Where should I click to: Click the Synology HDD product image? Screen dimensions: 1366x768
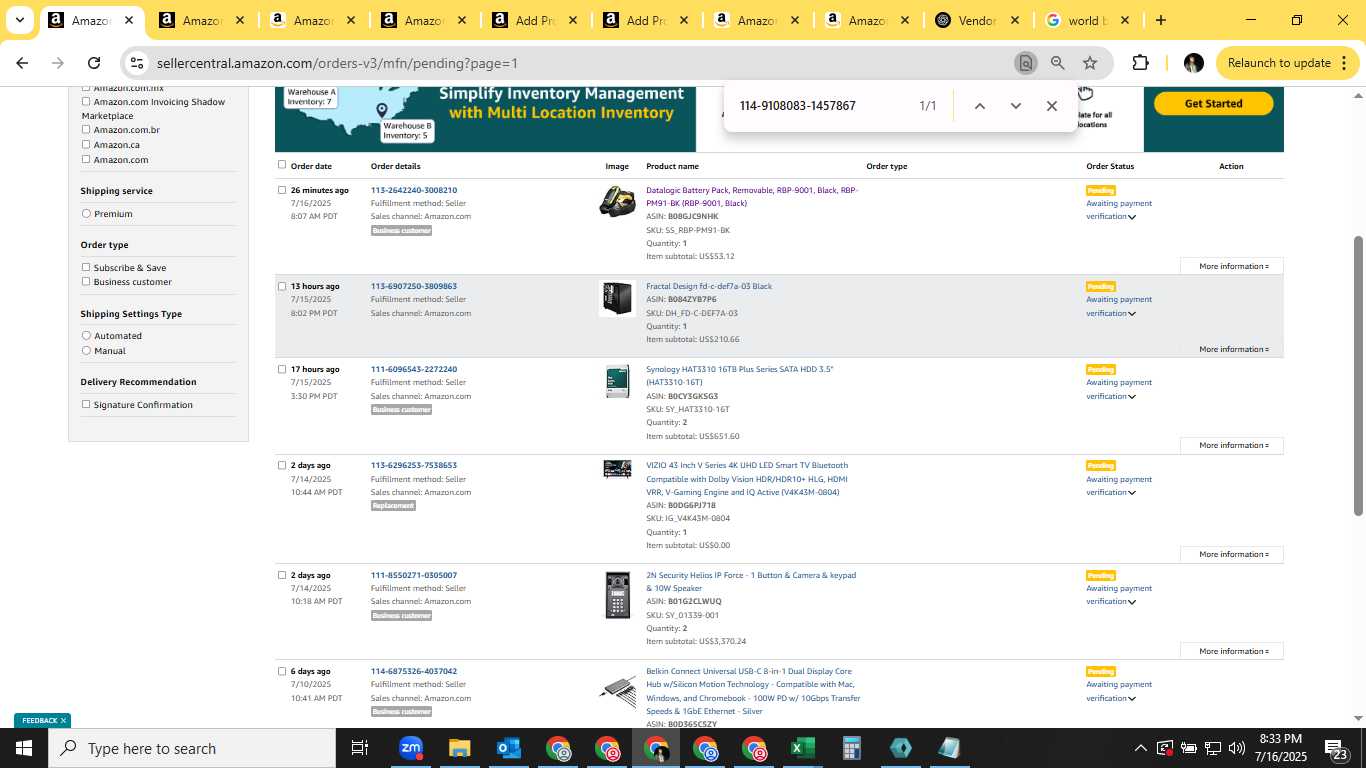click(617, 381)
